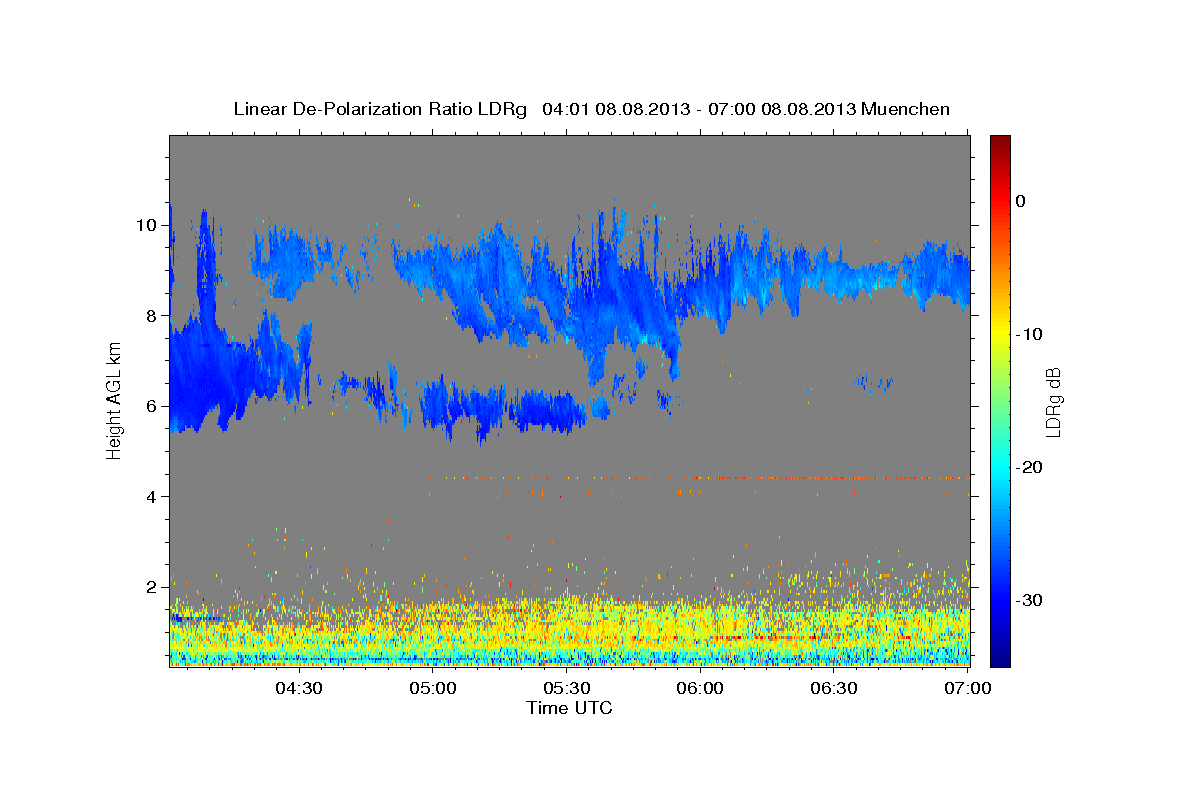The height and width of the screenshot is (800, 1200).
Task: Click the height label '2'
Action: (152, 587)
